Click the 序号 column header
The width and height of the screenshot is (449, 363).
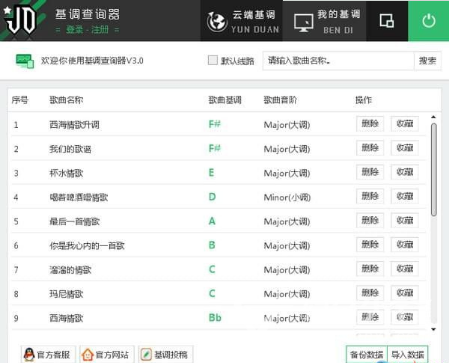click(x=20, y=100)
